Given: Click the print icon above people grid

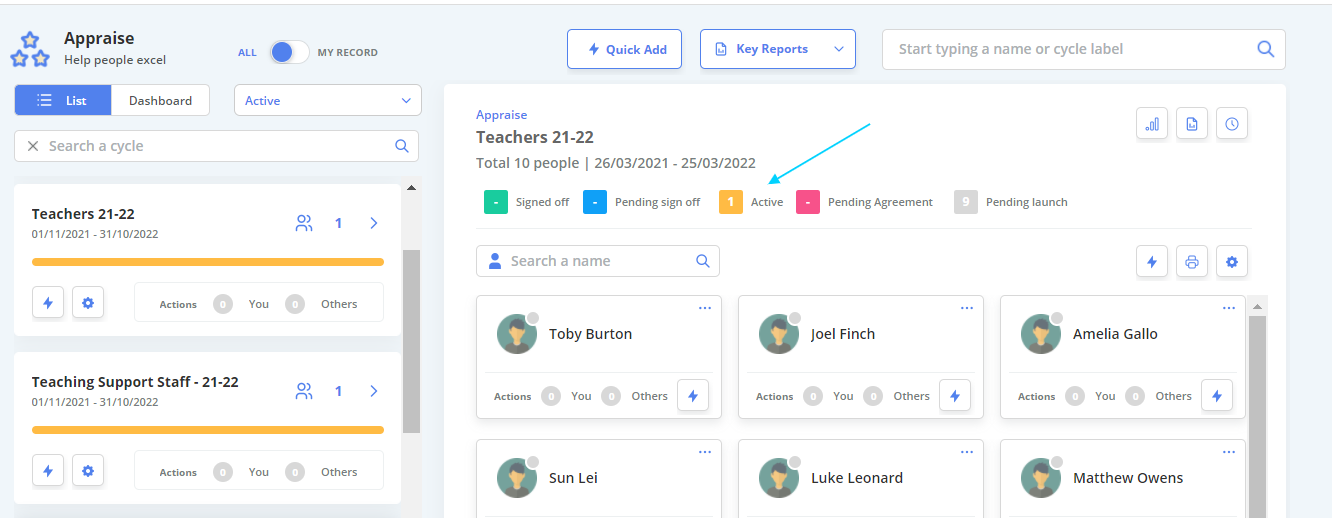Looking at the screenshot, I should click(x=1192, y=262).
